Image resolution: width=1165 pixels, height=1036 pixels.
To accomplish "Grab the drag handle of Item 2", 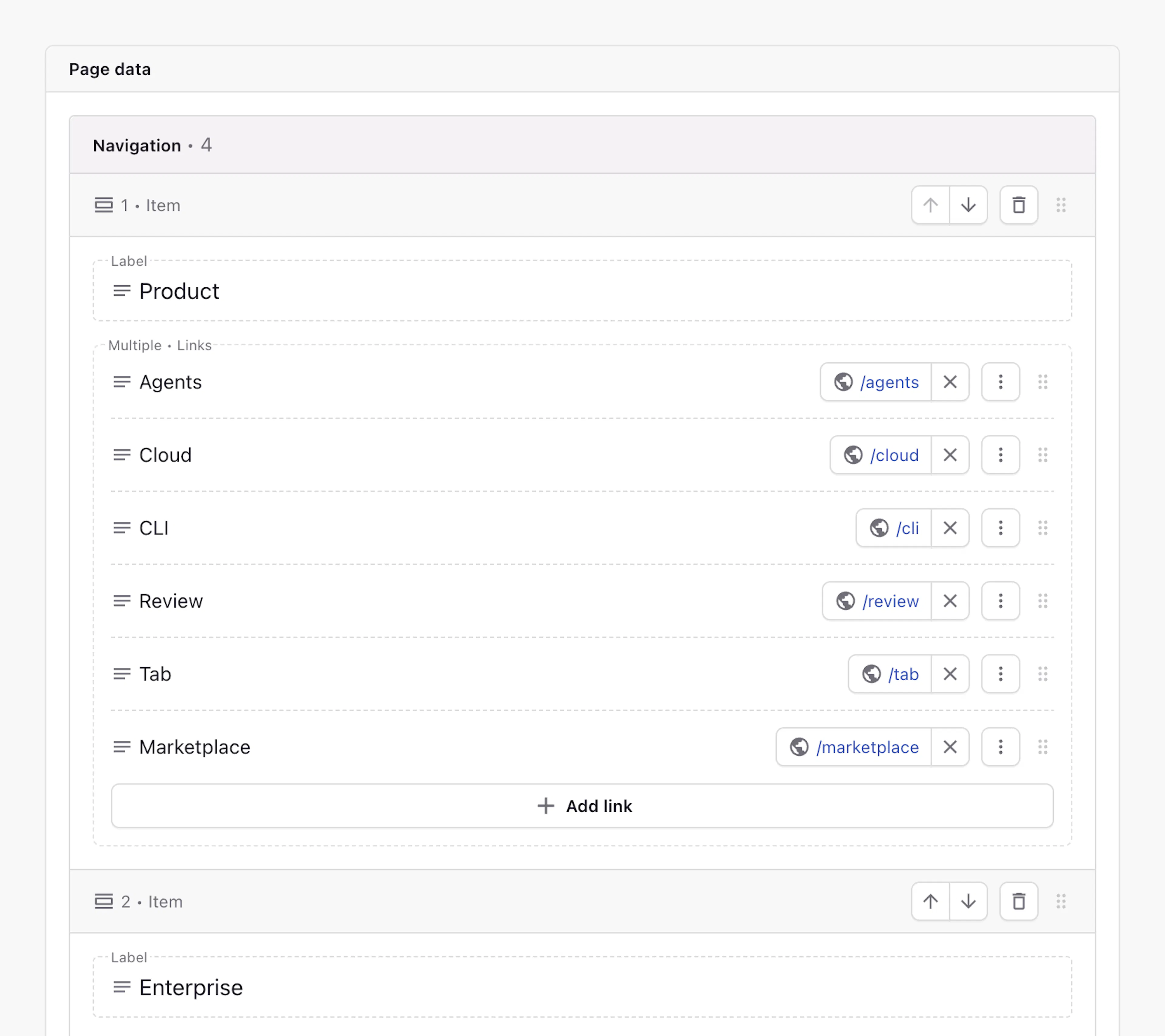I will tap(1061, 901).
